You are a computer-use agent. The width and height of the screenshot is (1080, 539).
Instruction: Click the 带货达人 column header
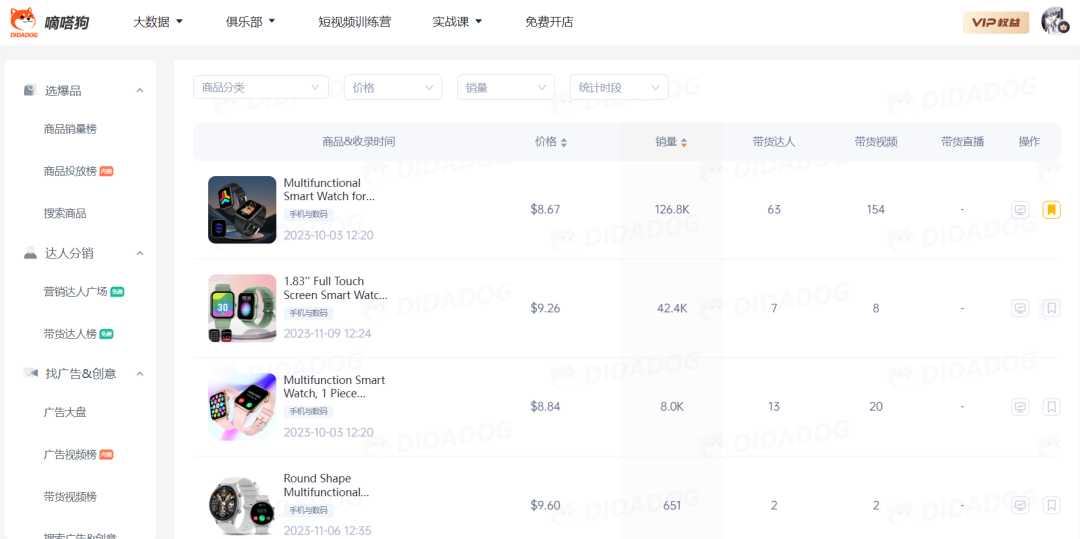click(774, 142)
